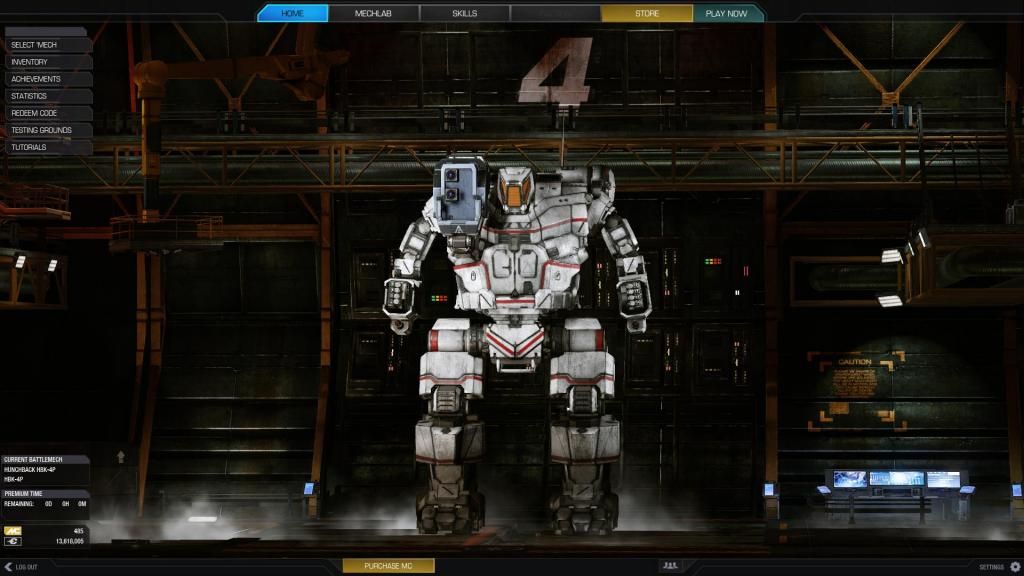
Task: Go to the Skills tab
Action: tap(464, 13)
